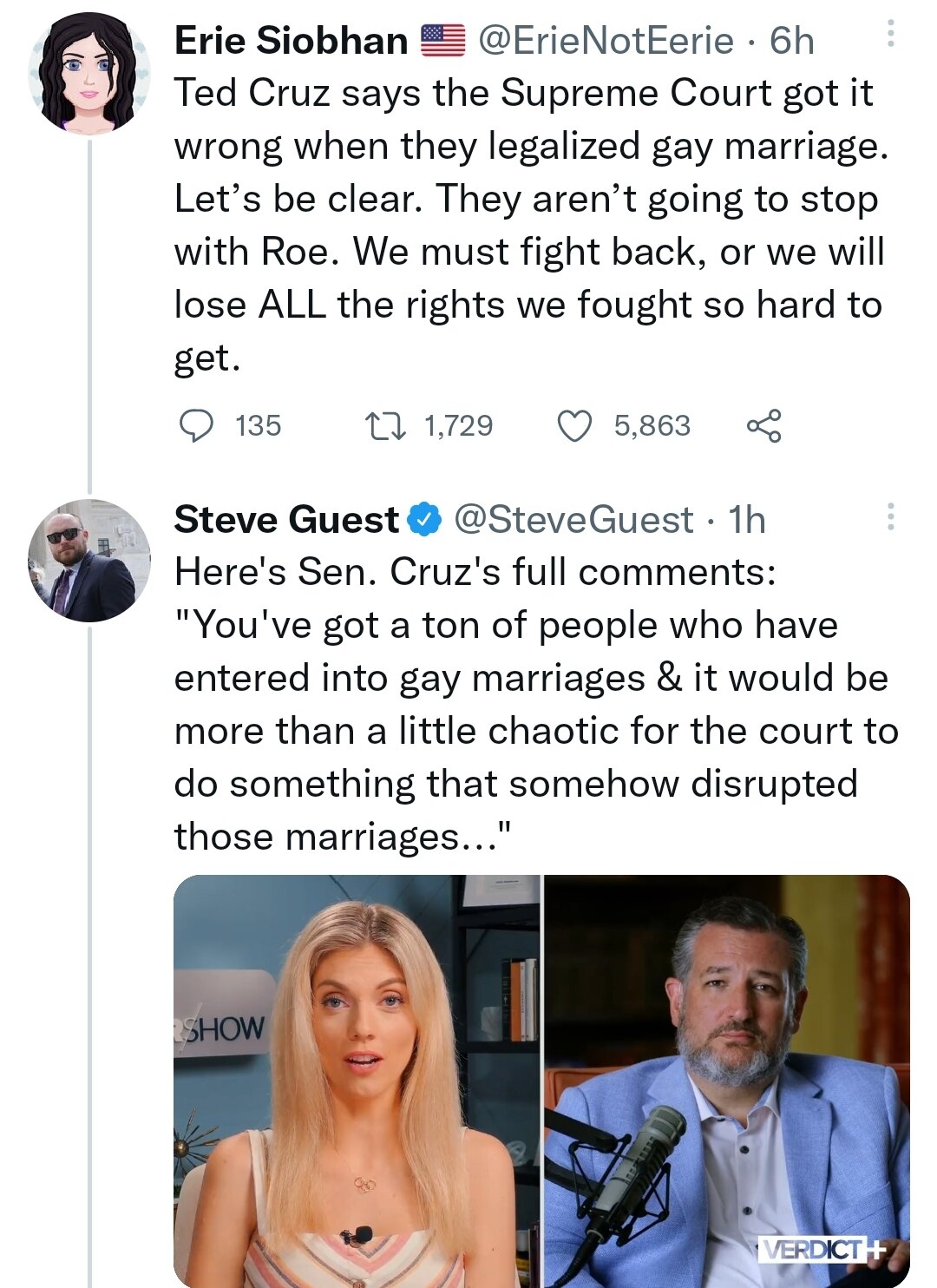Screen dimensions: 937x1288
Task: Click Steve Guest's blue verified badge
Action: 424,520
